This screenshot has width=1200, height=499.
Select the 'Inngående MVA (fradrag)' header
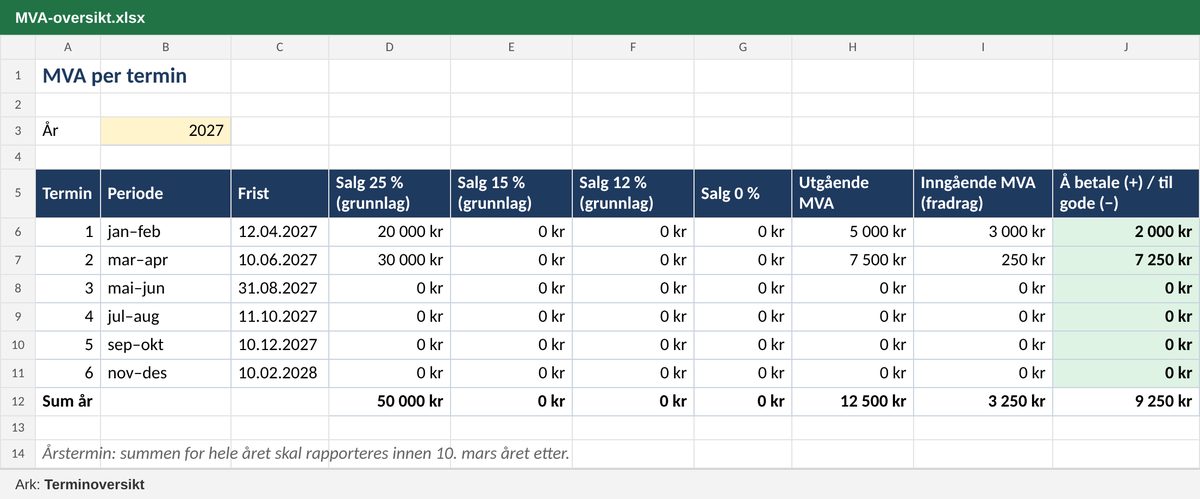tap(983, 193)
